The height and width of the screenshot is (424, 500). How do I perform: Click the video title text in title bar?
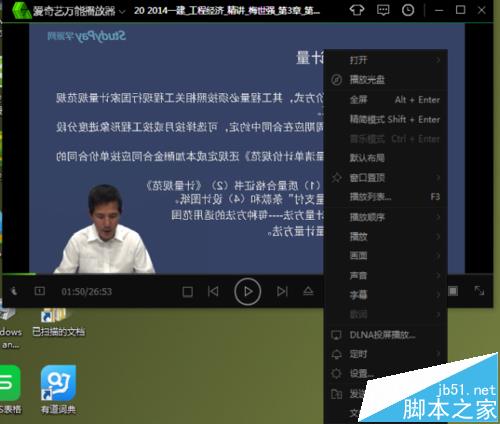[227, 11]
